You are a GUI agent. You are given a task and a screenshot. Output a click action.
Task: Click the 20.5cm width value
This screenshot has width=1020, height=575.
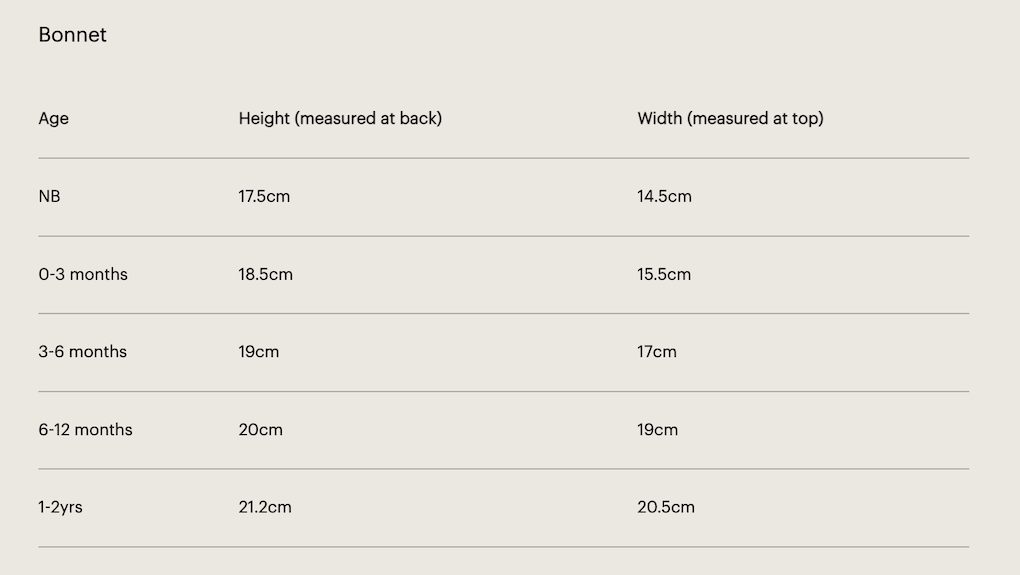coord(666,507)
